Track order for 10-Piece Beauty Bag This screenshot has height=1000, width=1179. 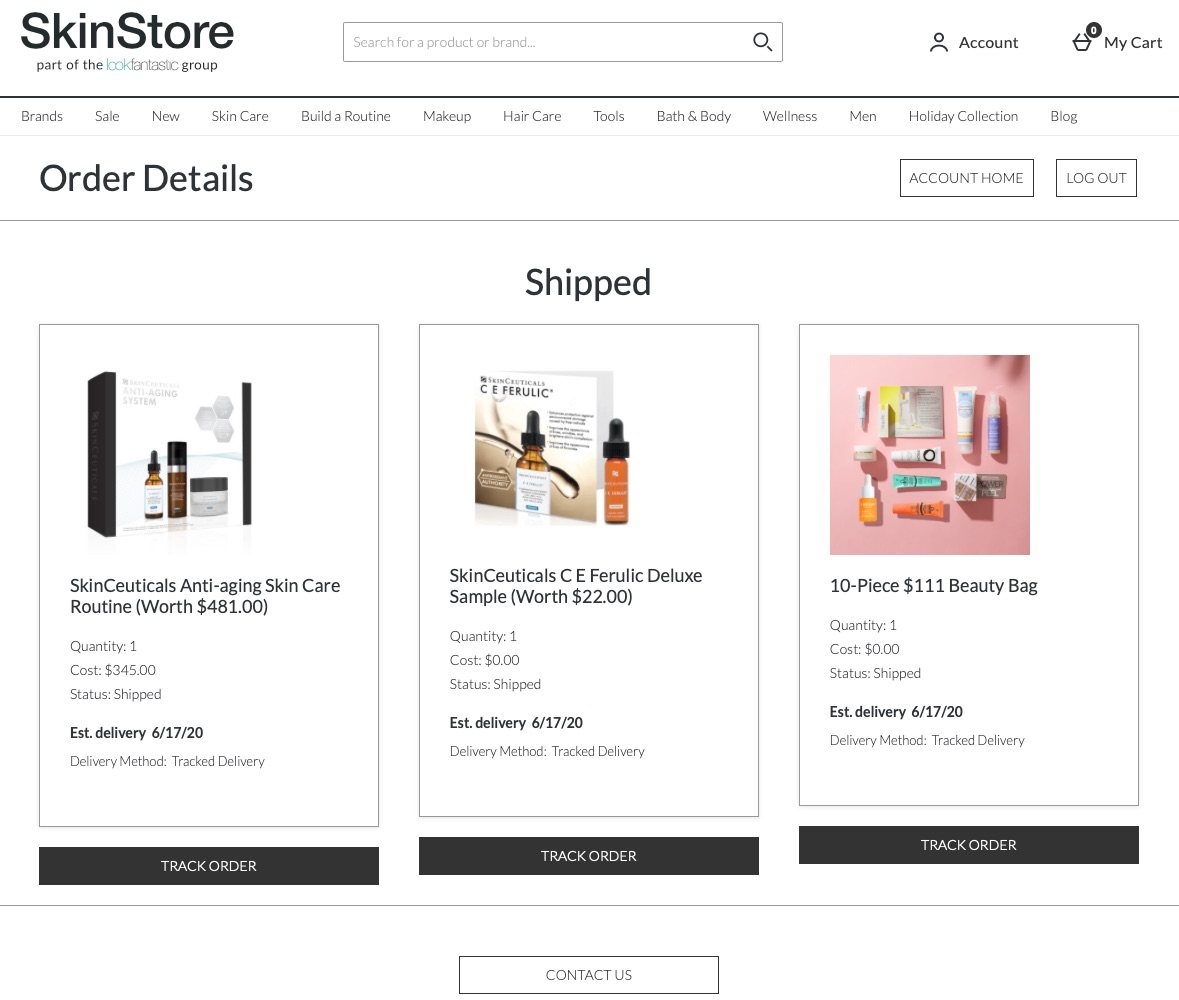click(x=968, y=845)
